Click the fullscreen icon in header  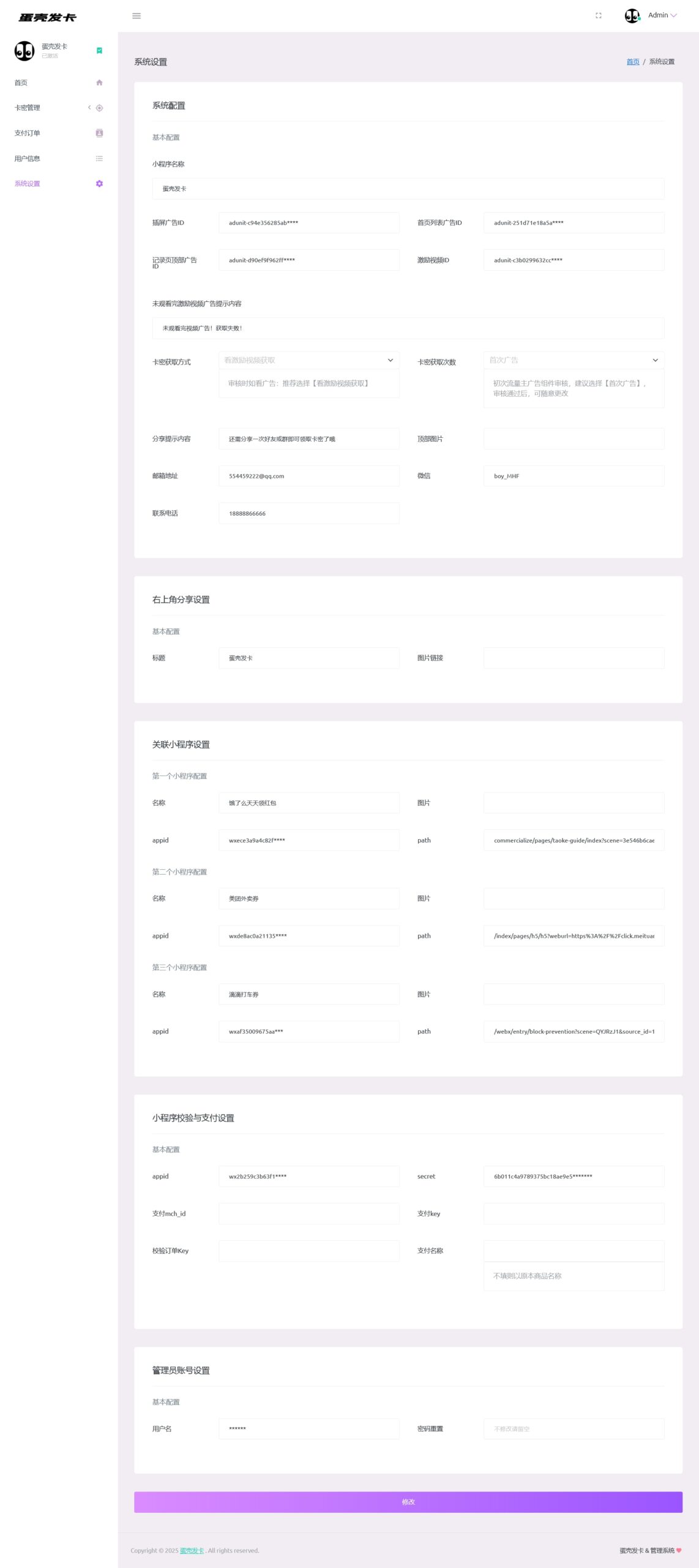point(598,16)
